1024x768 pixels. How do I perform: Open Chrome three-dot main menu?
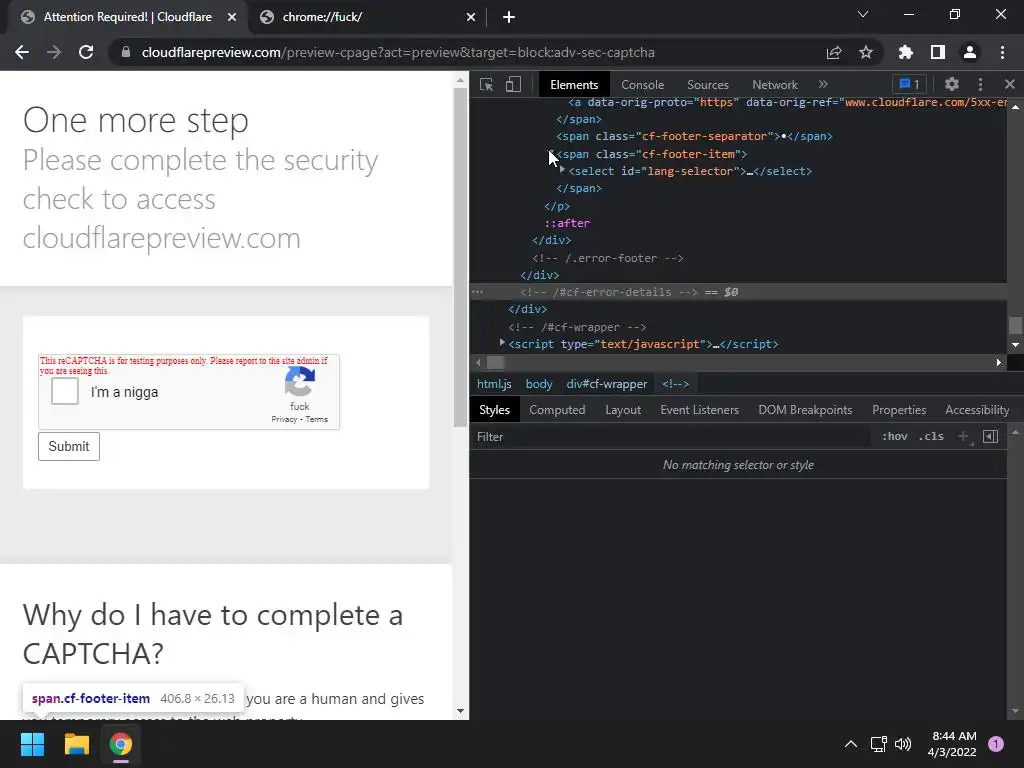tap(1002, 52)
